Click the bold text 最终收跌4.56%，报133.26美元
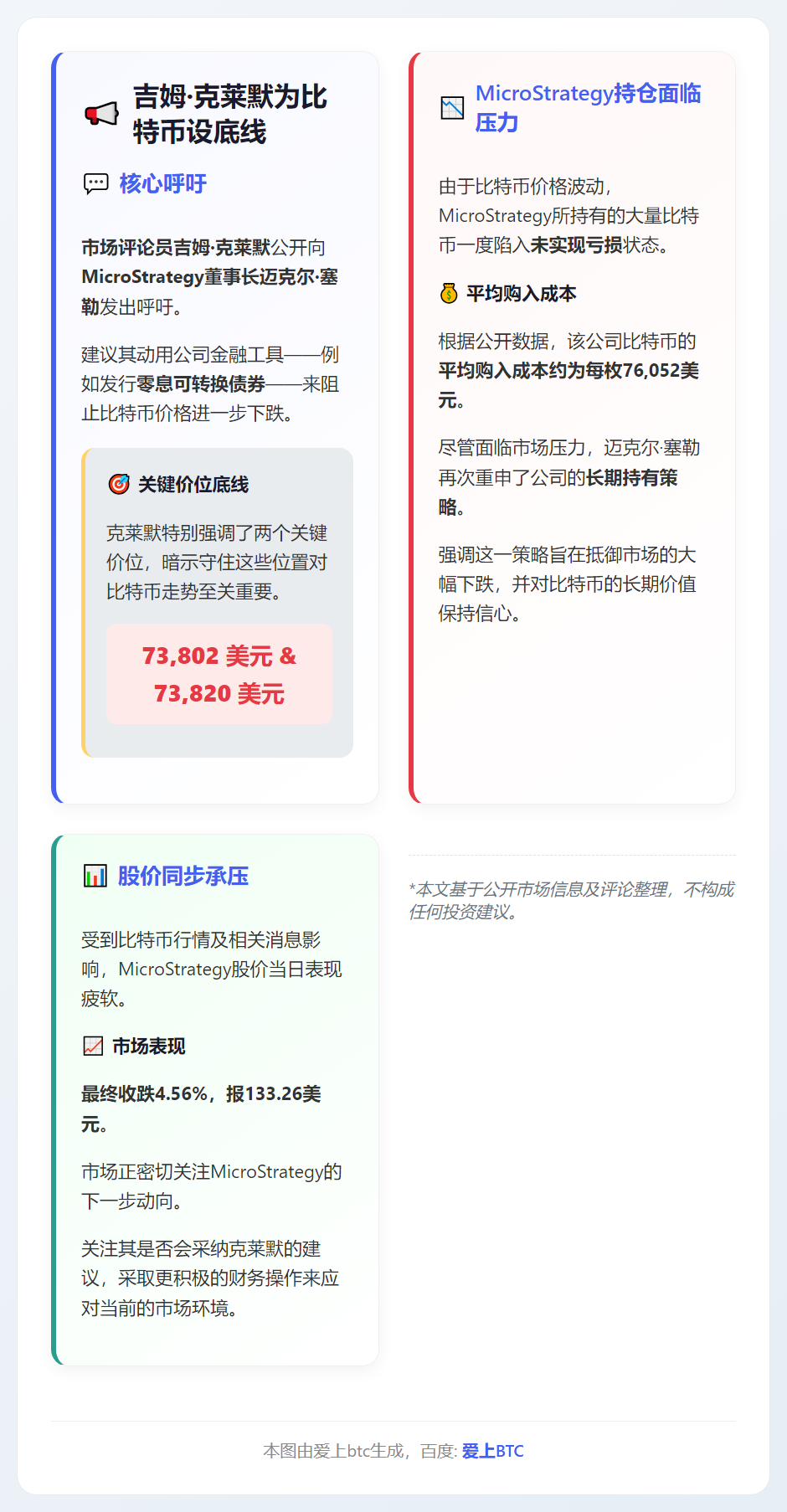787x1512 pixels. click(x=201, y=1108)
